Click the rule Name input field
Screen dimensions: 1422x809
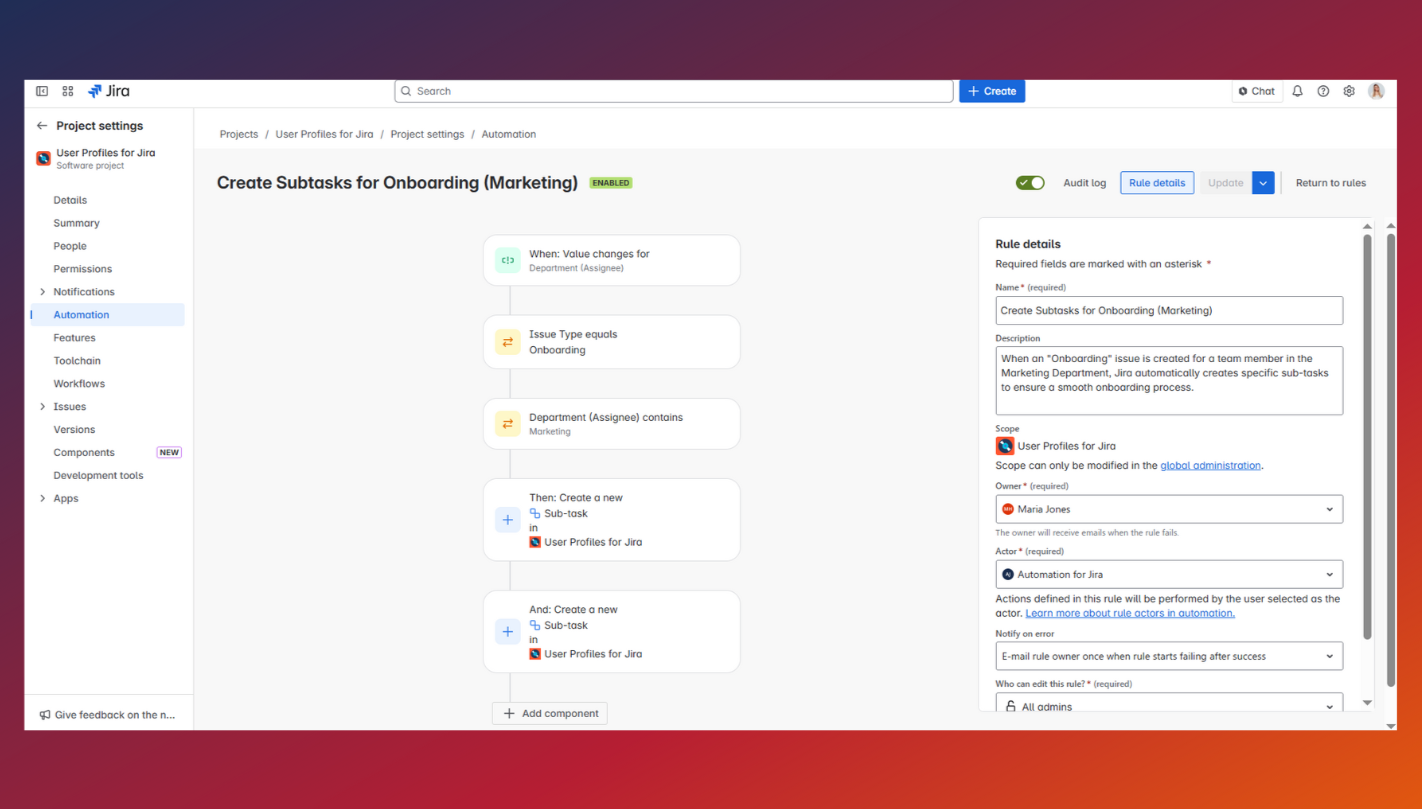1169,311
